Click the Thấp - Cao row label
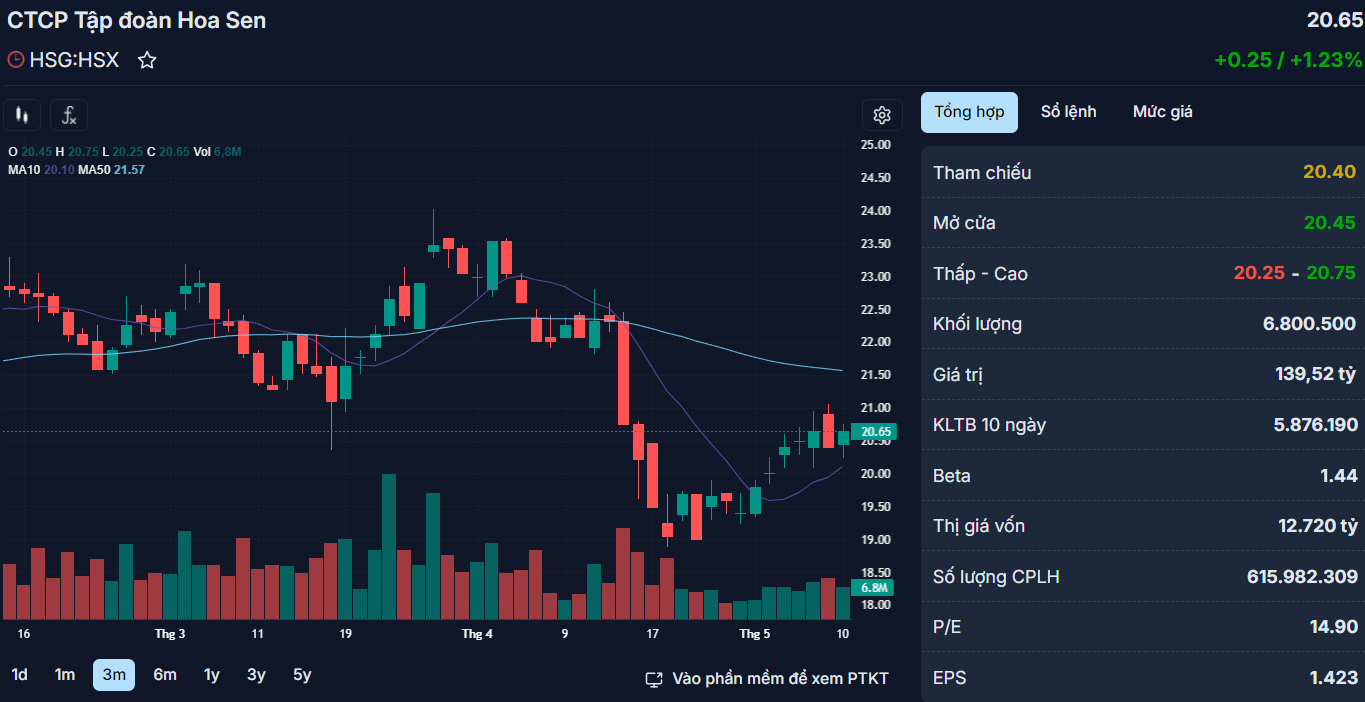1365x702 pixels. (980, 274)
